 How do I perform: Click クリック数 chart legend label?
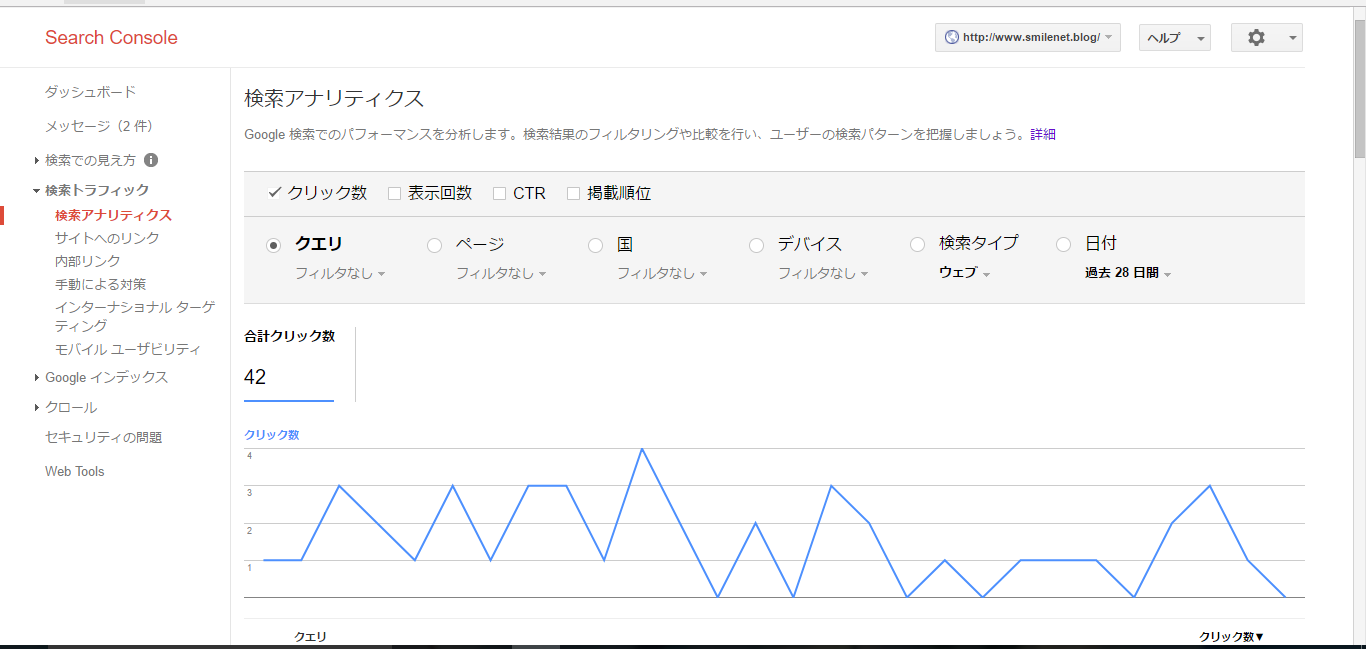tap(272, 435)
